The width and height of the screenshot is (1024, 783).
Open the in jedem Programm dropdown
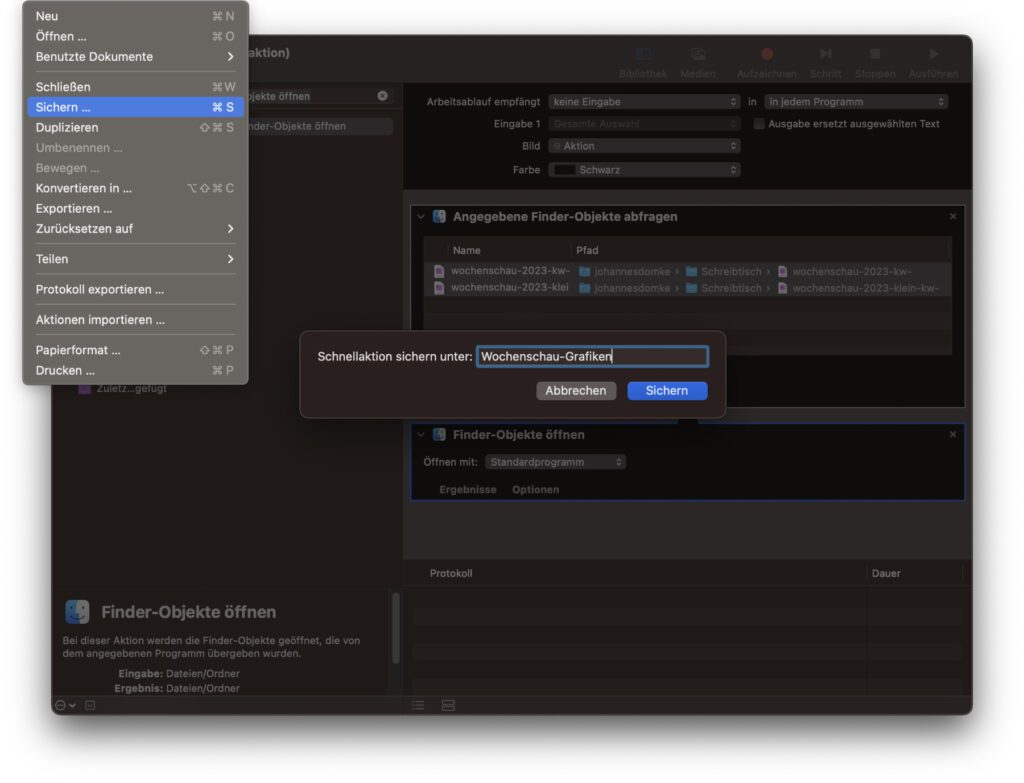855,102
